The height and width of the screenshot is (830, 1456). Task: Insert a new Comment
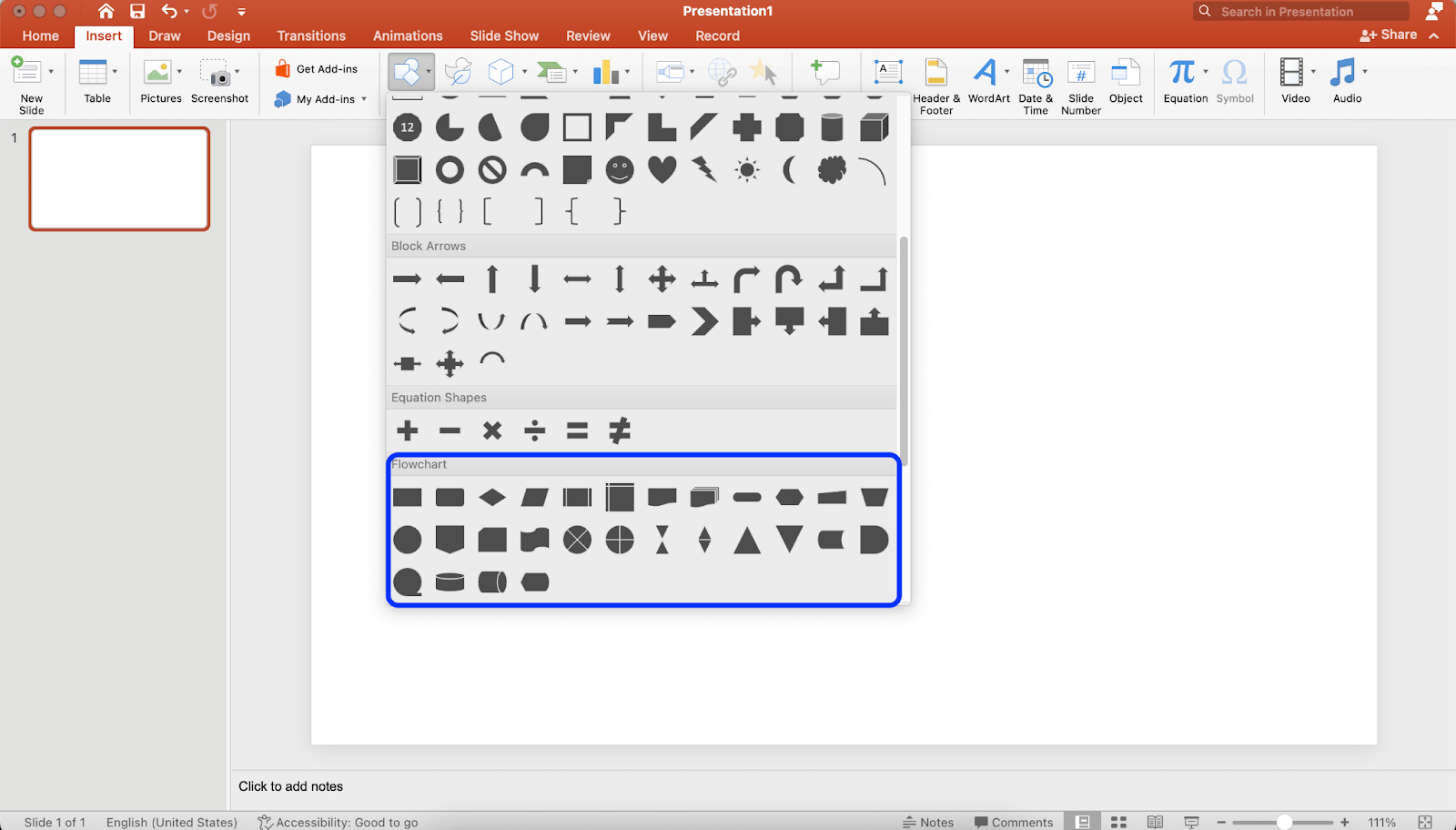coord(824,72)
